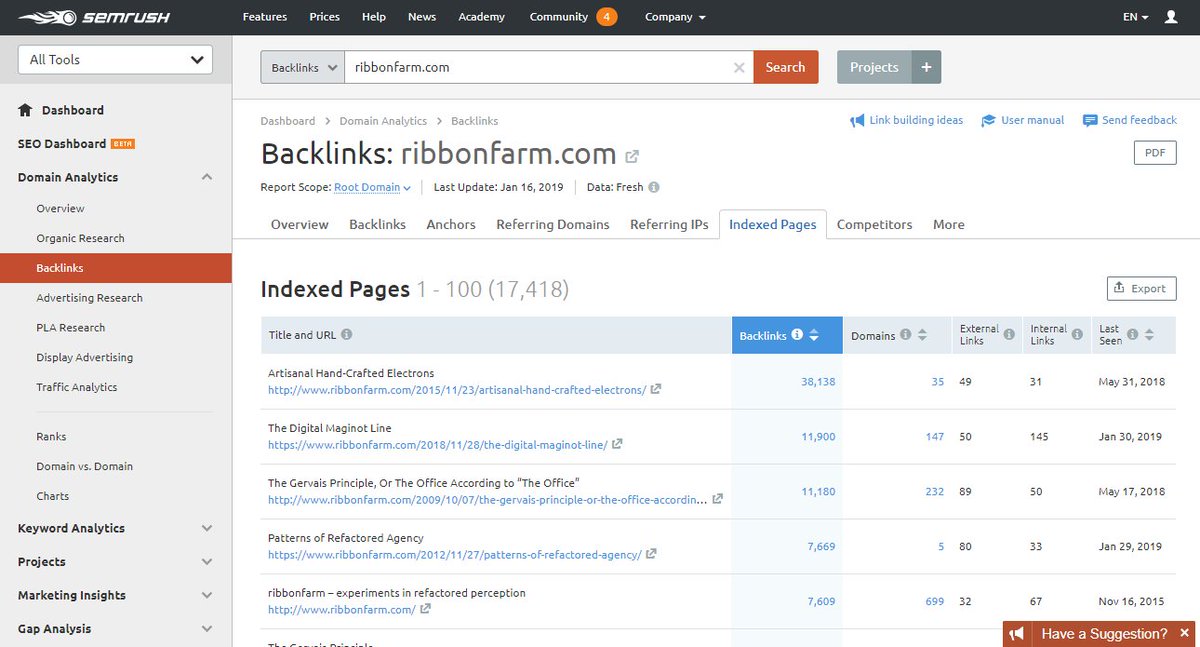Close the Have a Suggestion bar

pyautogui.click(x=1185, y=634)
